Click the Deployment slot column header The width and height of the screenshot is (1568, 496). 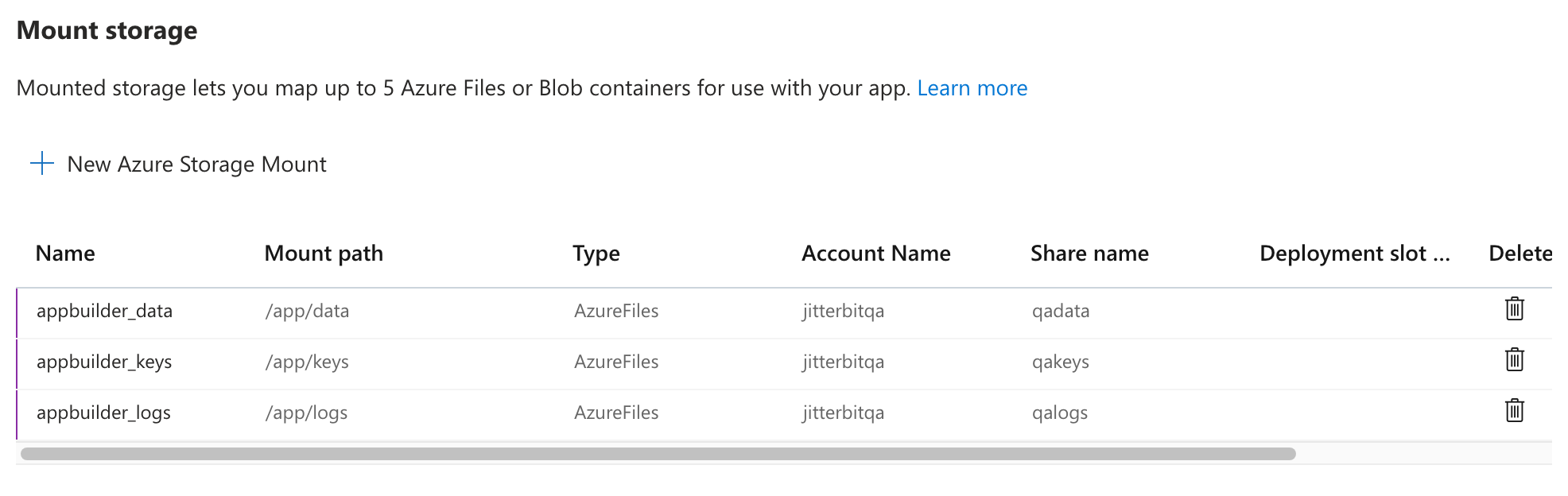(1354, 254)
